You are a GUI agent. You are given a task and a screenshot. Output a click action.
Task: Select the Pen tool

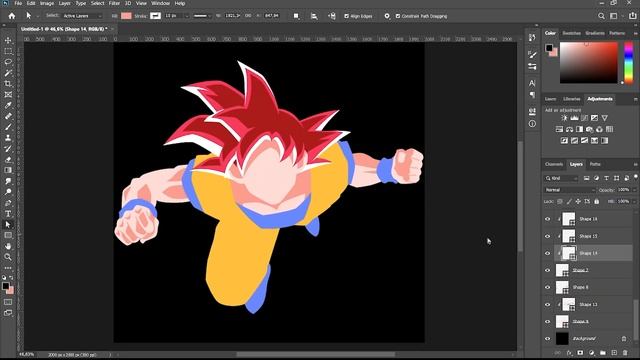8,203
